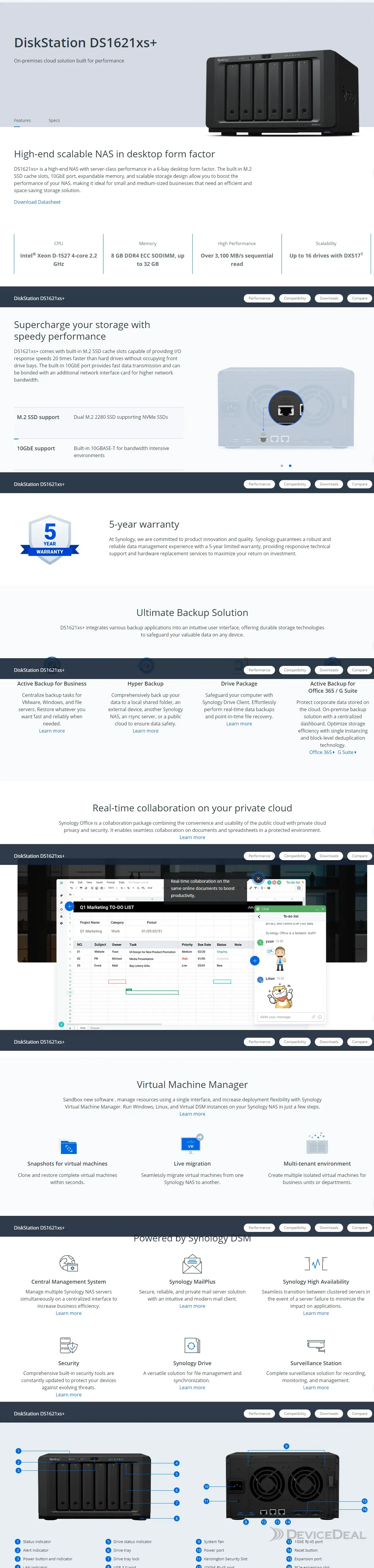Click the Snapshots for virtual machines heading
Image resolution: width=374 pixels, height=1568 pixels.
click(67, 1164)
